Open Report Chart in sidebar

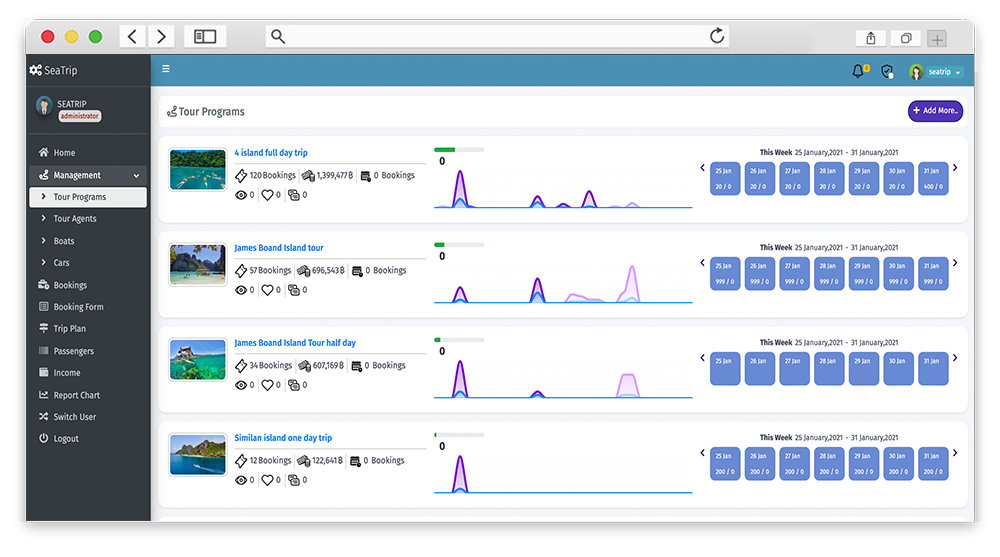(x=88, y=395)
